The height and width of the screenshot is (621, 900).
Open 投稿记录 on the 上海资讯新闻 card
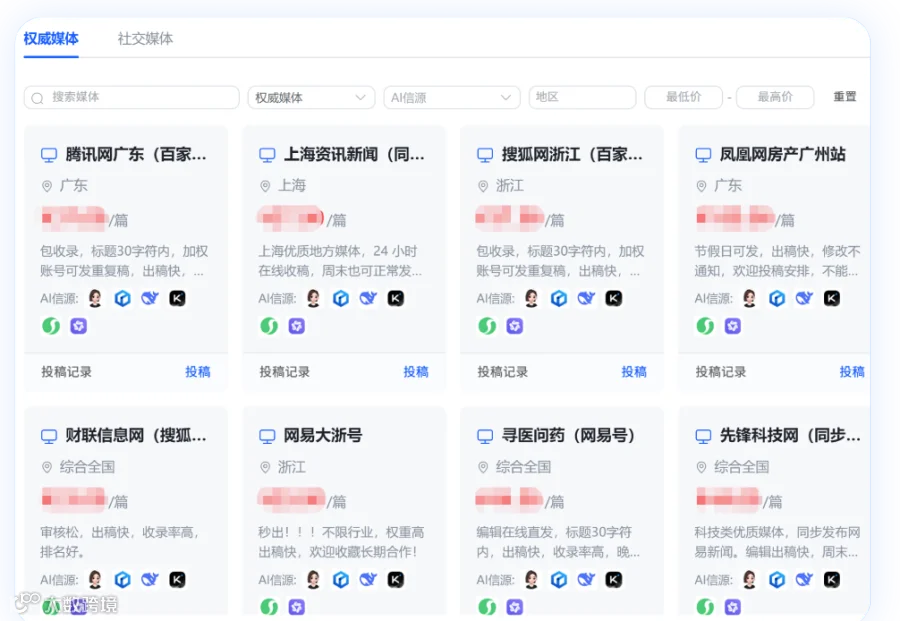point(284,371)
